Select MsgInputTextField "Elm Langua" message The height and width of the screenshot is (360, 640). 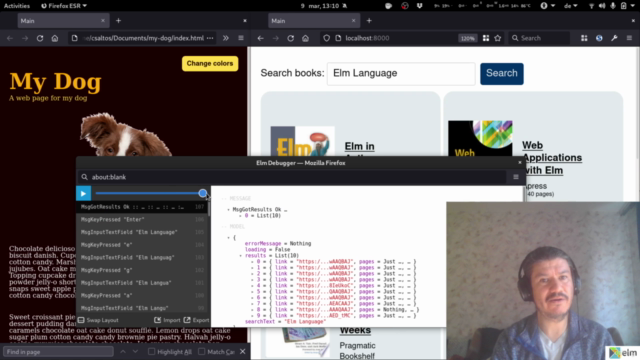[x=142, y=283]
